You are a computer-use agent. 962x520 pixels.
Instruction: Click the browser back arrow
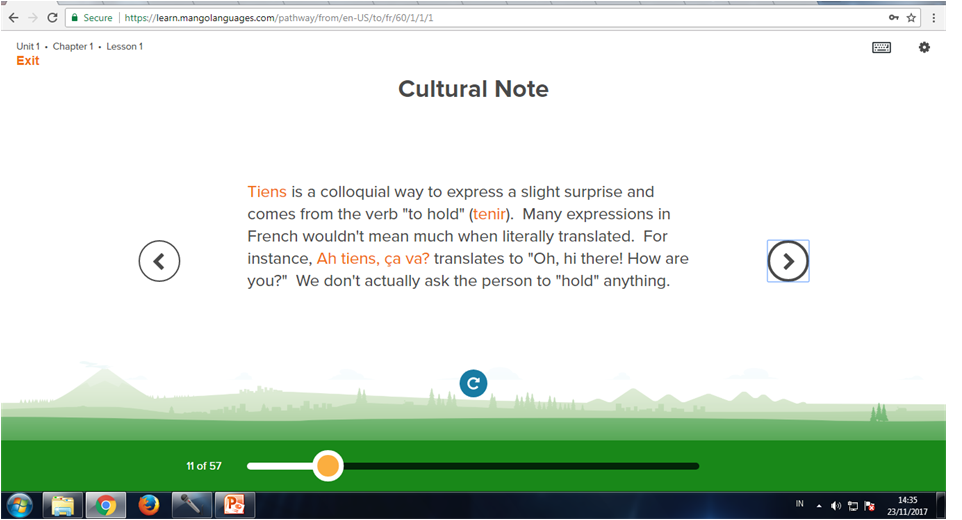pyautogui.click(x=13, y=18)
